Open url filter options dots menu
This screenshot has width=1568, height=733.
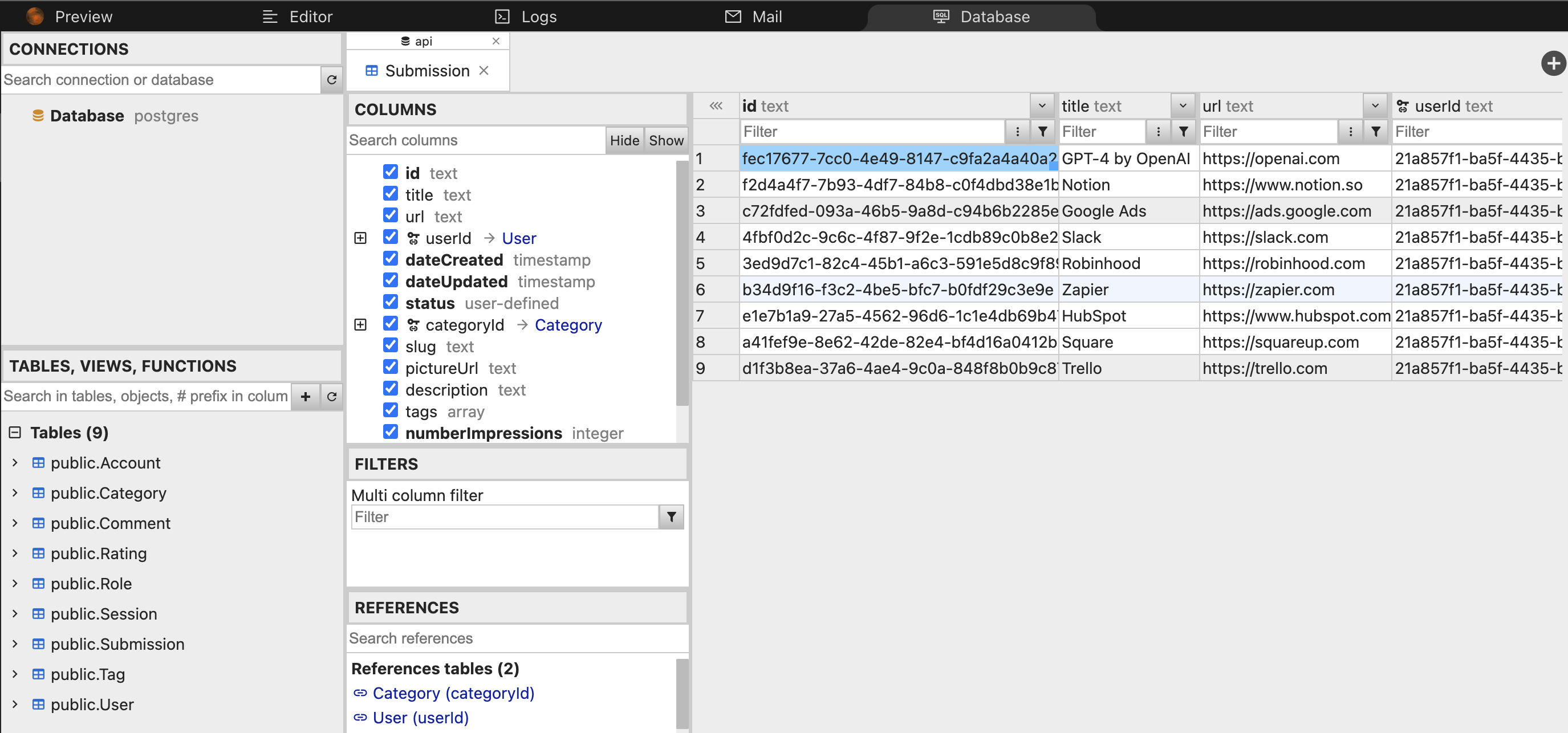1351,132
